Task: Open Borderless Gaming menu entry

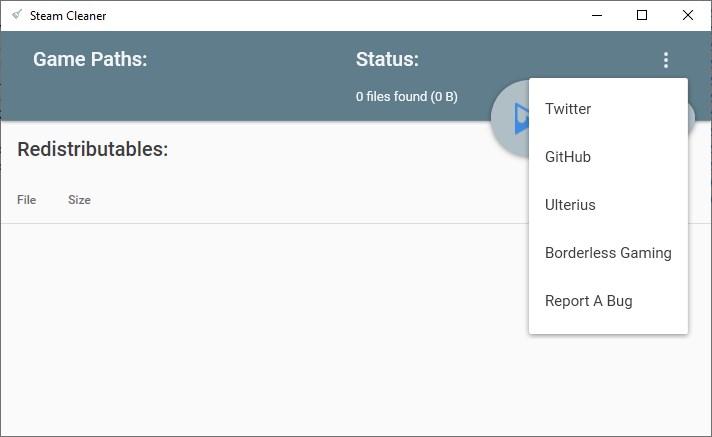Action: point(608,253)
